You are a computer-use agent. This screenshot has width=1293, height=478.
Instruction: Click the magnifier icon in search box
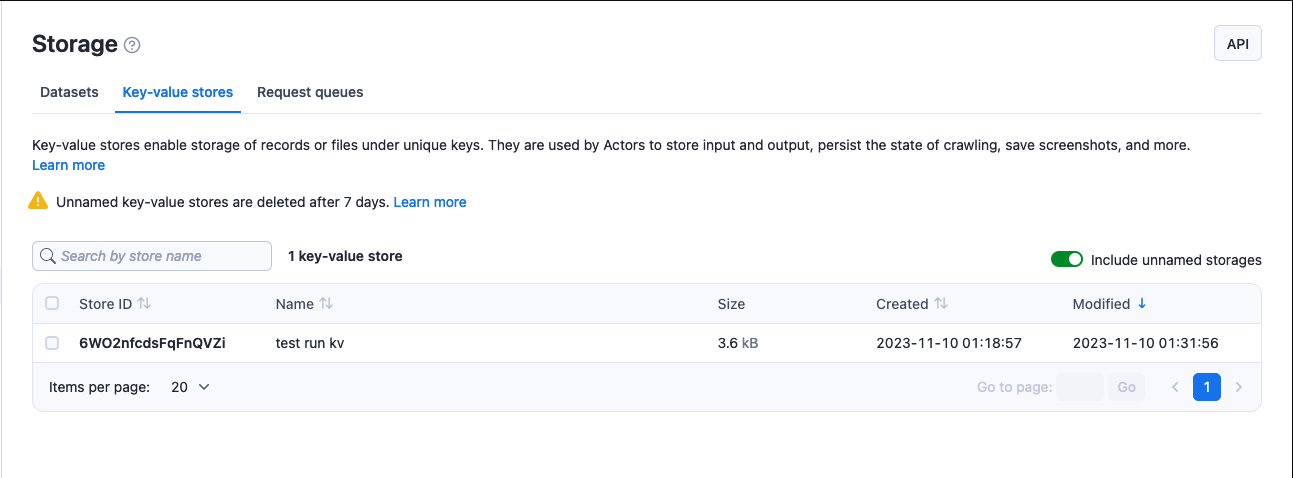[48, 256]
